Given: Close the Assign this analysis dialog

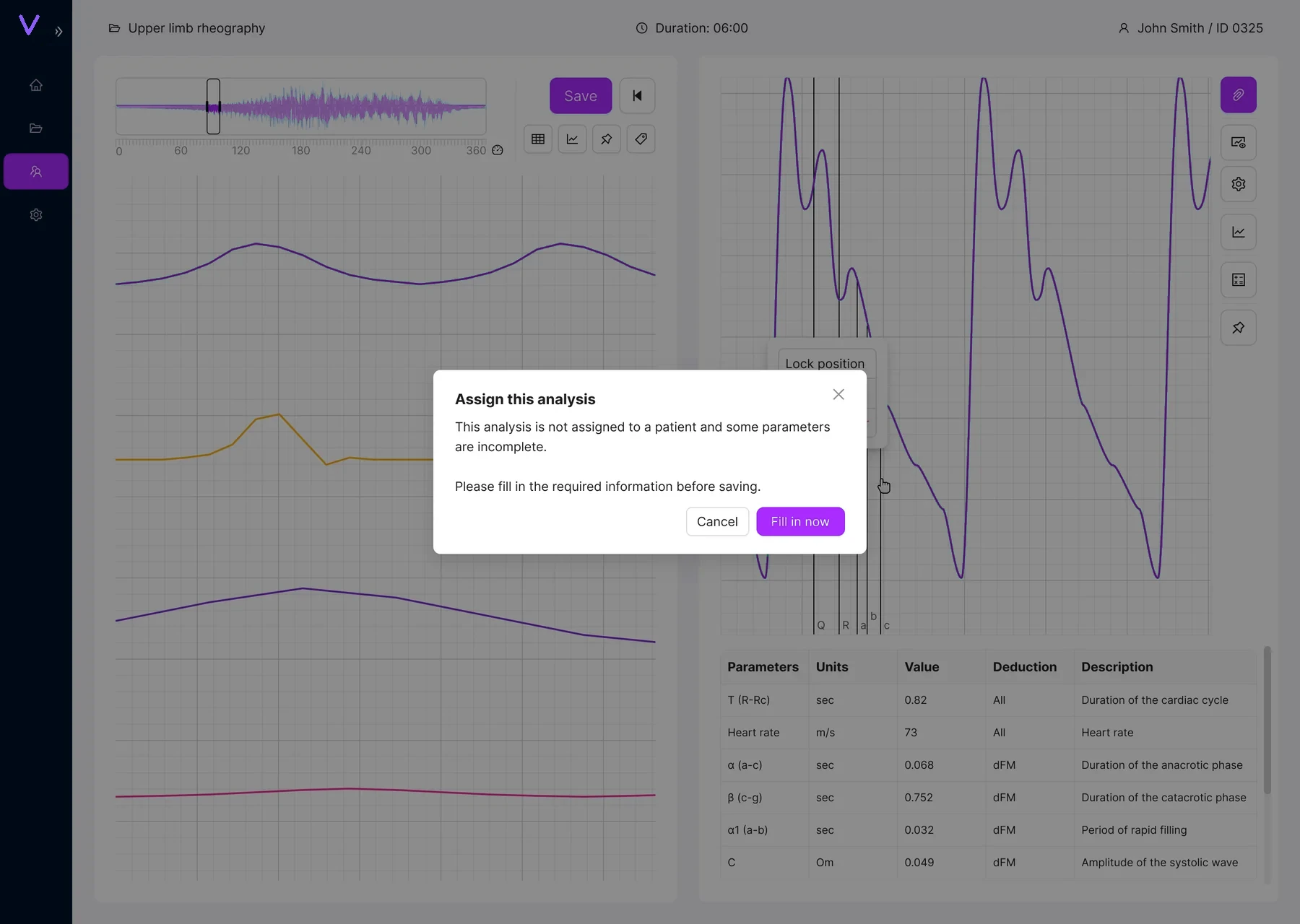Looking at the screenshot, I should click(x=838, y=395).
